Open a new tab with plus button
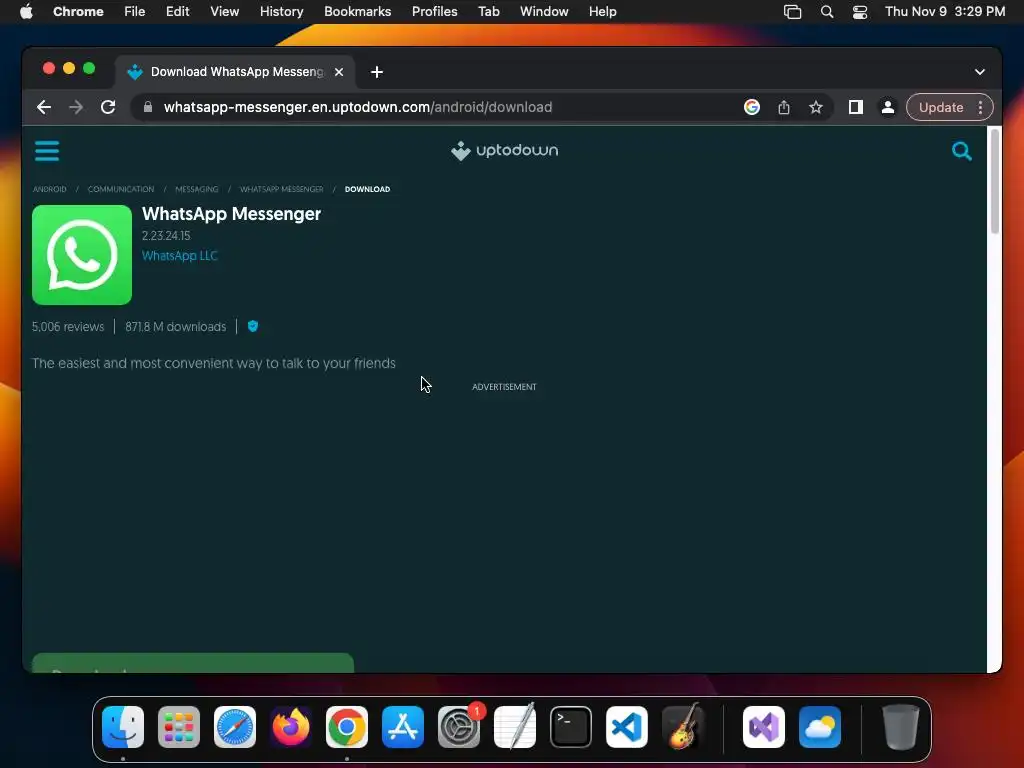This screenshot has height=768, width=1024. tap(377, 72)
